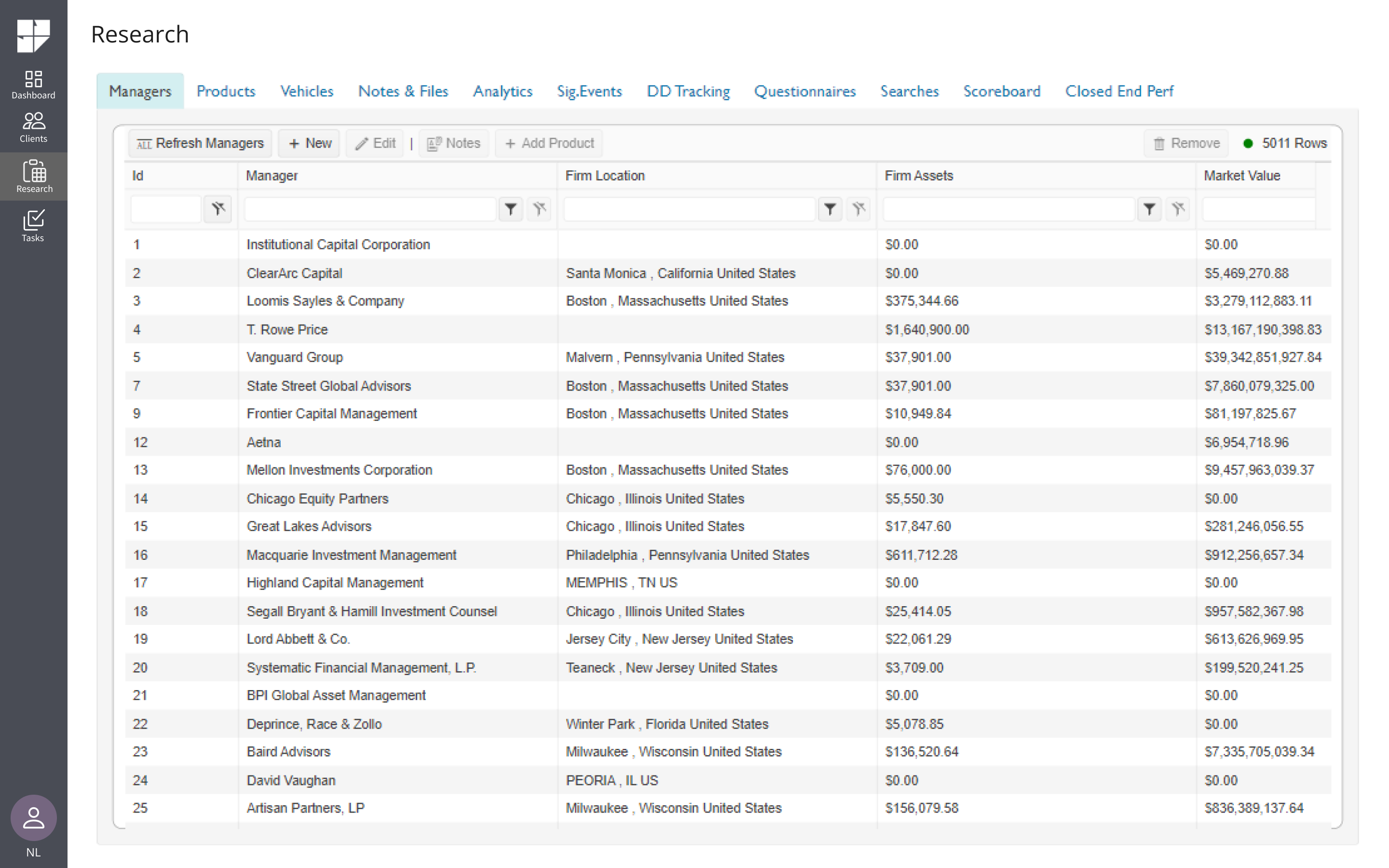Open the Dashboard sidebar icon

click(33, 85)
